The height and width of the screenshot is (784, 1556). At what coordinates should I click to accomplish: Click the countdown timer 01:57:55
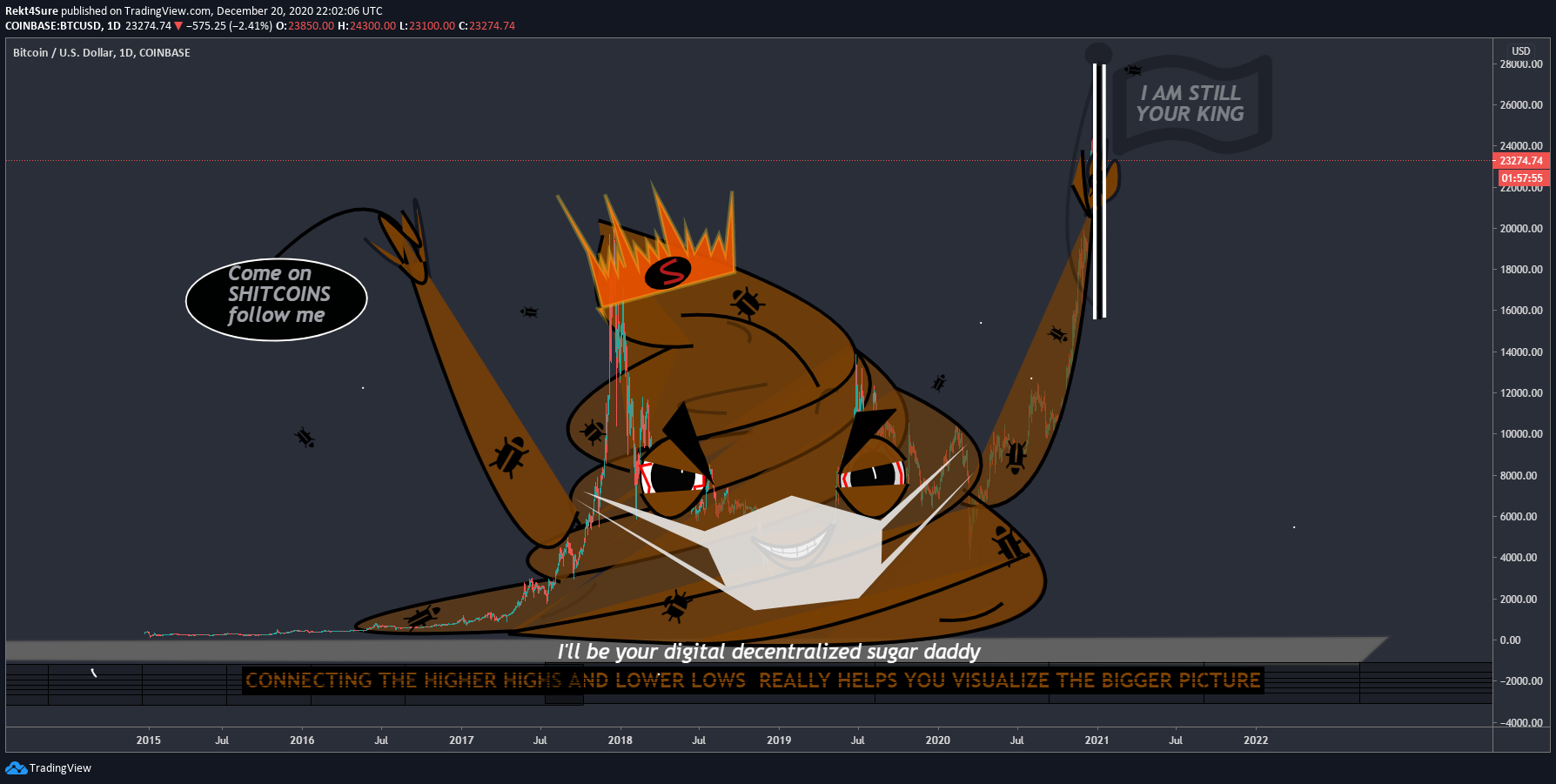1521,178
